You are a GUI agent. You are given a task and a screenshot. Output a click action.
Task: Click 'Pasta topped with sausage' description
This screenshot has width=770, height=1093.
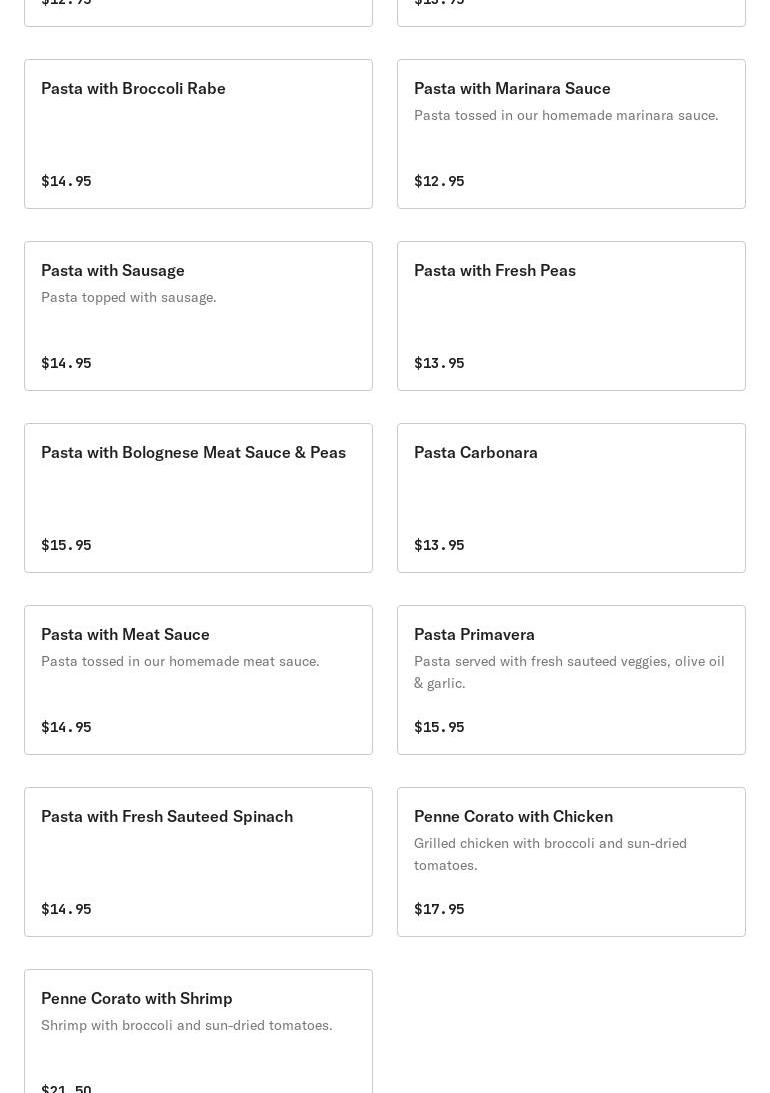coord(129,298)
